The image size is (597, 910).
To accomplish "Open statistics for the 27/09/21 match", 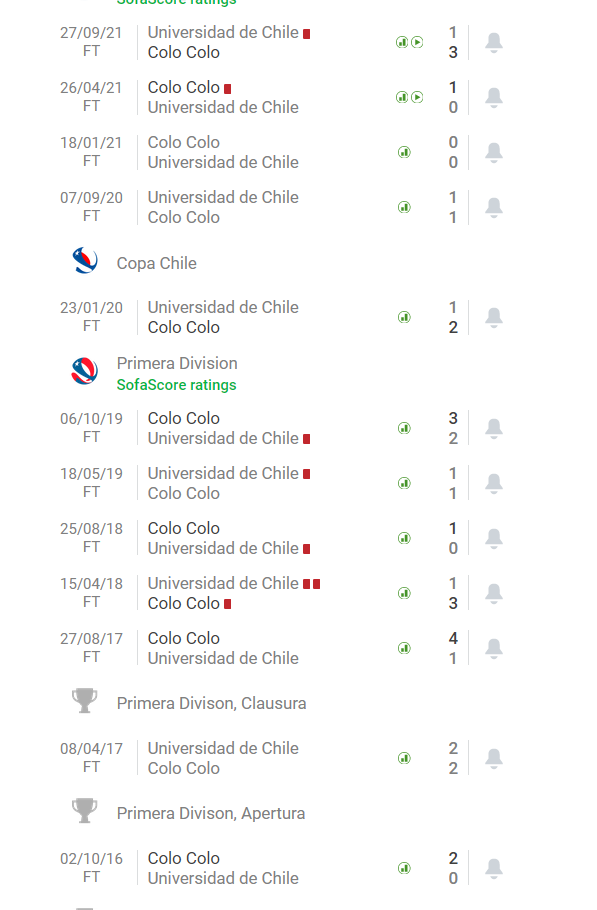I will click(x=403, y=43).
